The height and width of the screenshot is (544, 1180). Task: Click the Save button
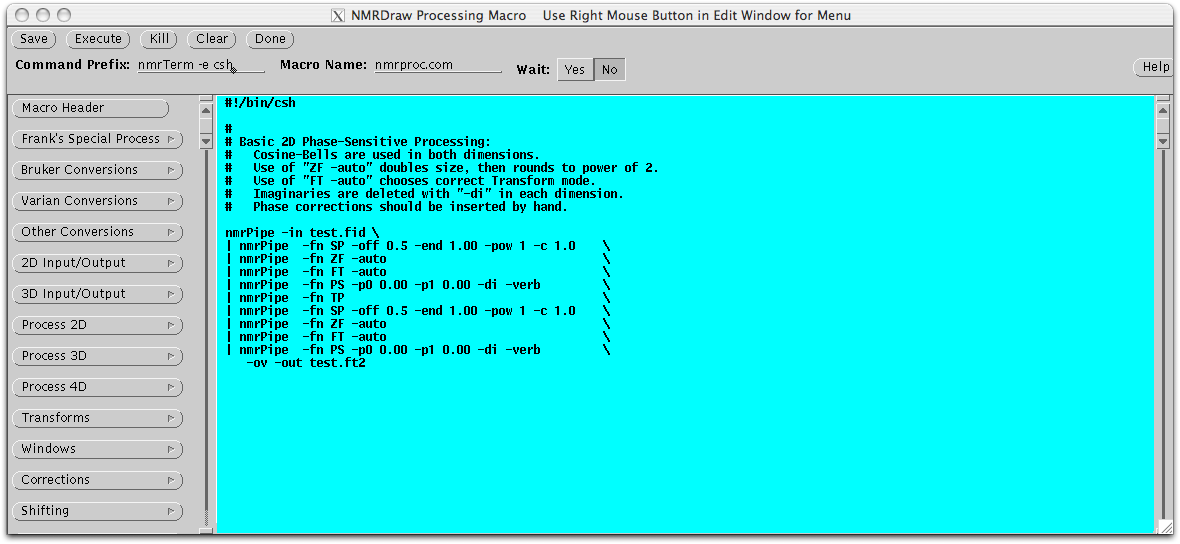[x=33, y=39]
